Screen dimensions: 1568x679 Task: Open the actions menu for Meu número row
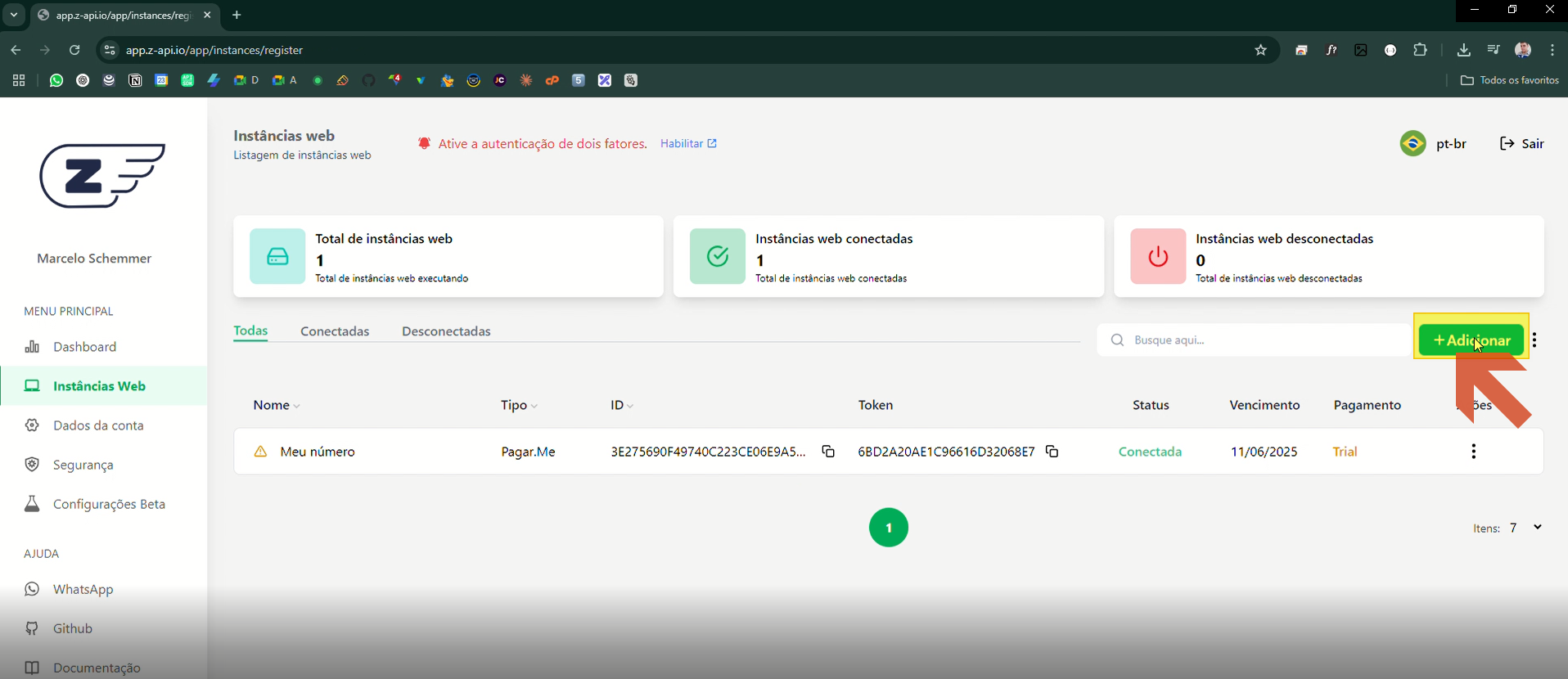click(x=1473, y=452)
